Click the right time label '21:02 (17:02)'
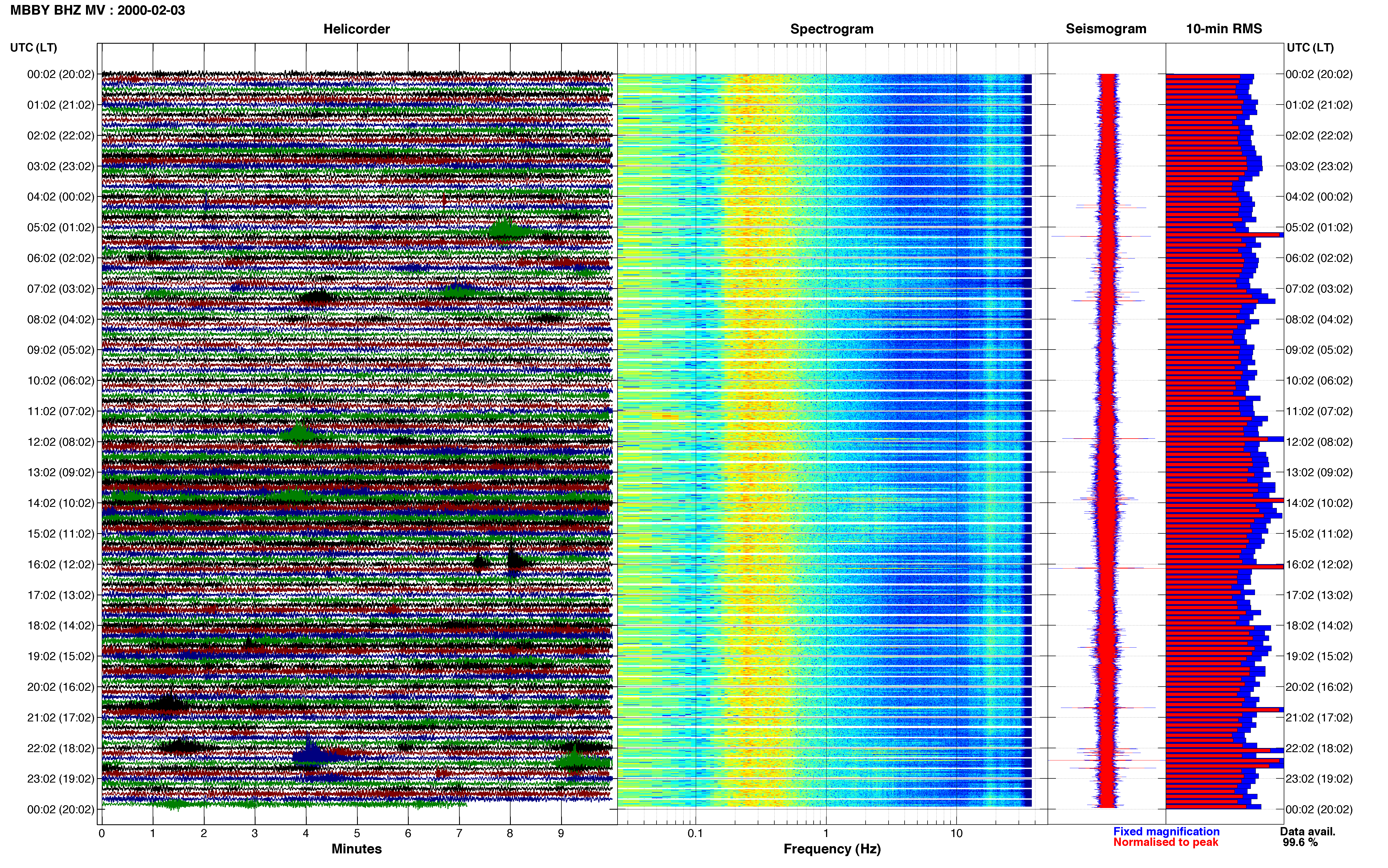The height and width of the screenshot is (868, 1388). click(1319, 718)
